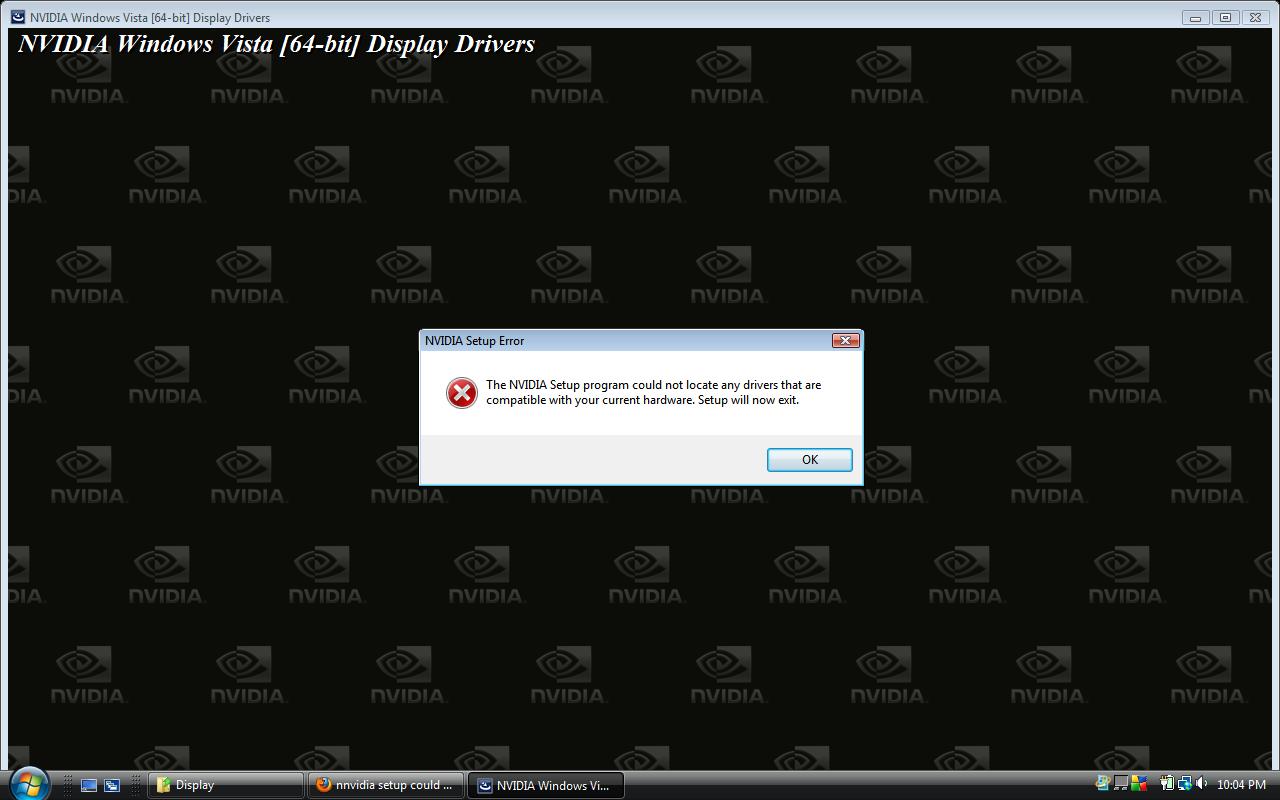Screen dimensions: 1280x800
Task: Click the monitor display tray icon
Action: pyautogui.click(x=1121, y=783)
